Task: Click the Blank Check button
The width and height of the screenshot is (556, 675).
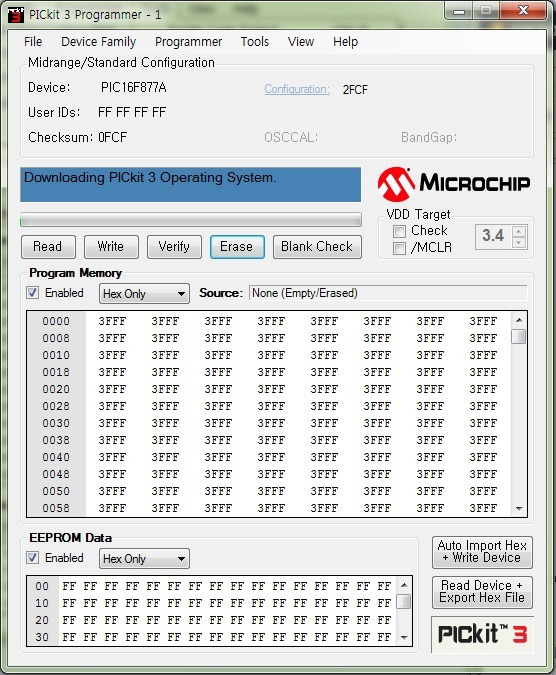Action: click(x=317, y=247)
